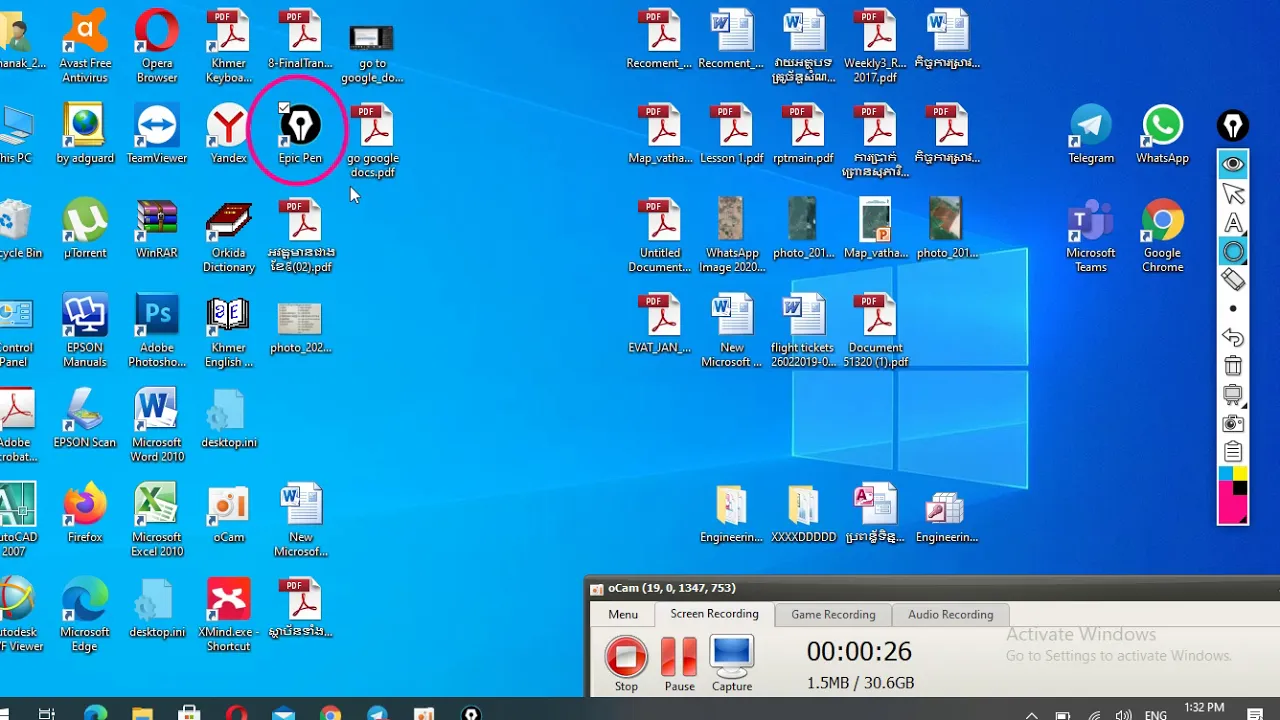Select the Epic Pen desktop shortcut
The image size is (1280, 720).
[300, 135]
